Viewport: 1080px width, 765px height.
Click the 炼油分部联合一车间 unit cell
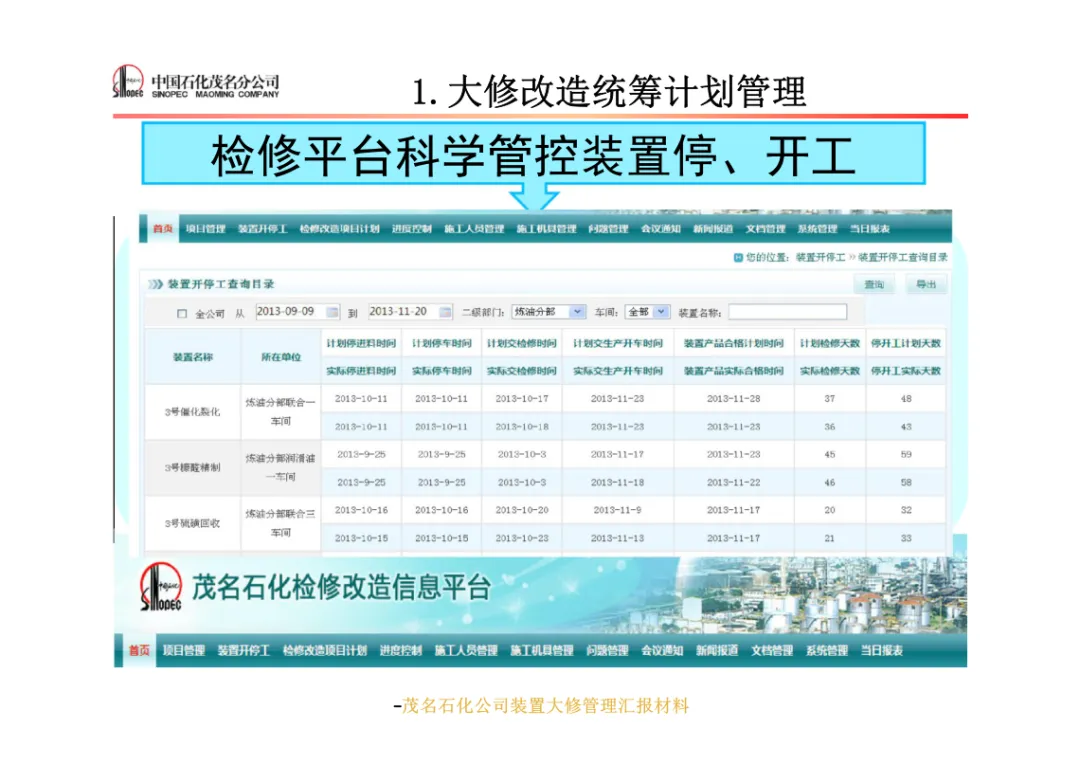point(280,412)
